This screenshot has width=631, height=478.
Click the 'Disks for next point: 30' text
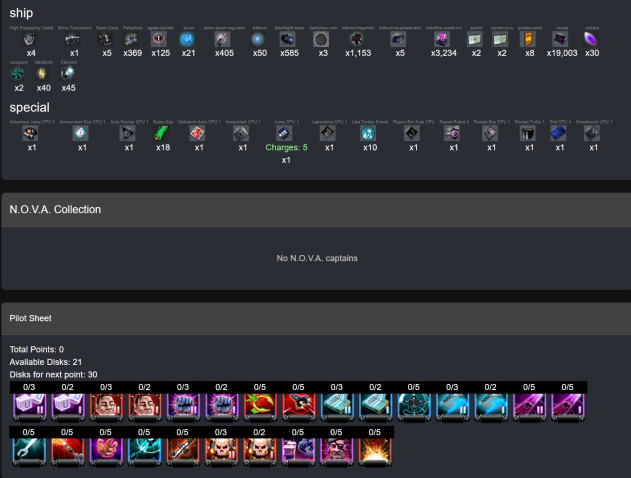[x=53, y=375]
